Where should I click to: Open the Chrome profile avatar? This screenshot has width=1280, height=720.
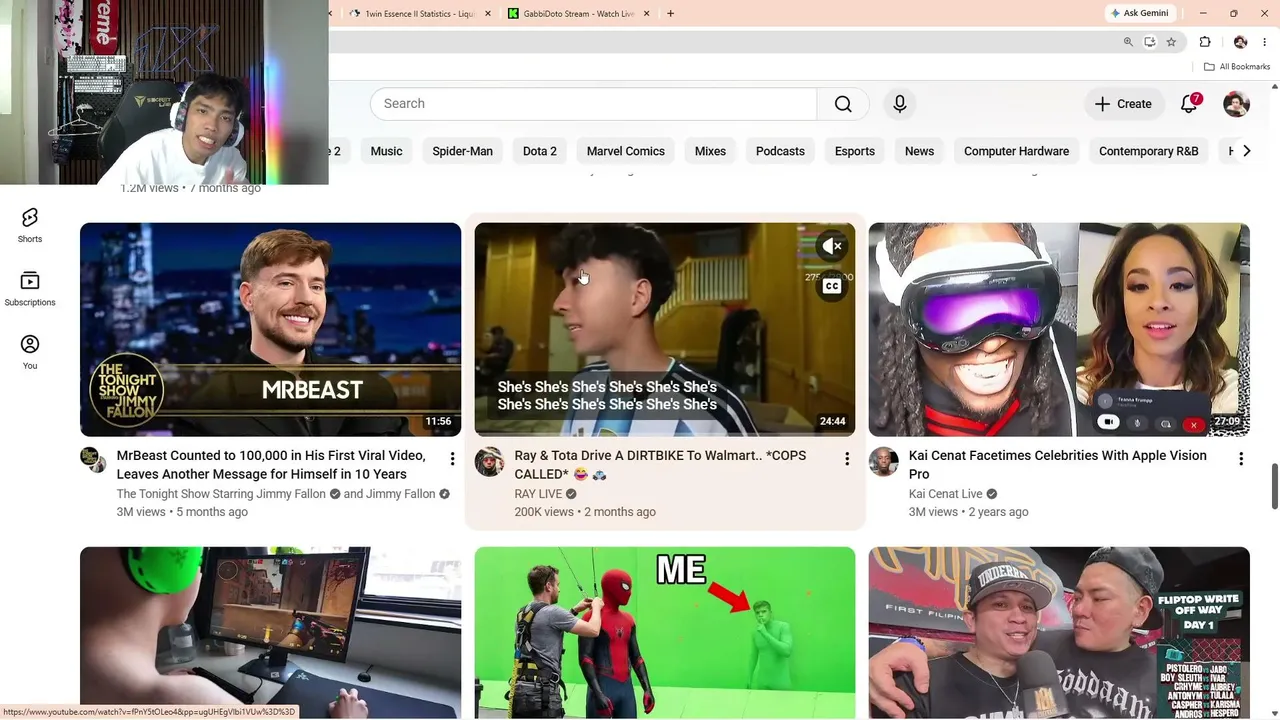1240,42
